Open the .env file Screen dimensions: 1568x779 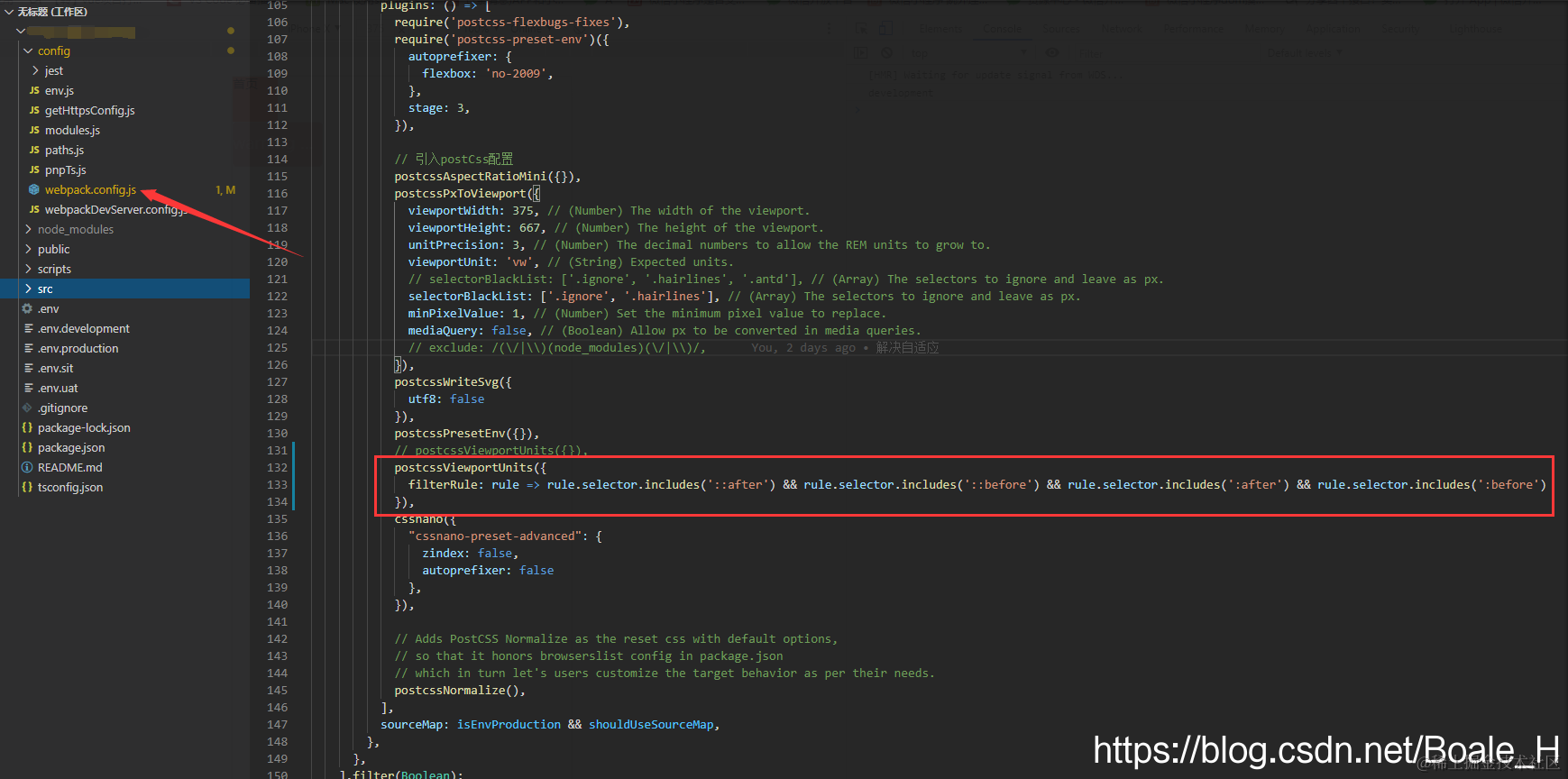click(x=49, y=308)
